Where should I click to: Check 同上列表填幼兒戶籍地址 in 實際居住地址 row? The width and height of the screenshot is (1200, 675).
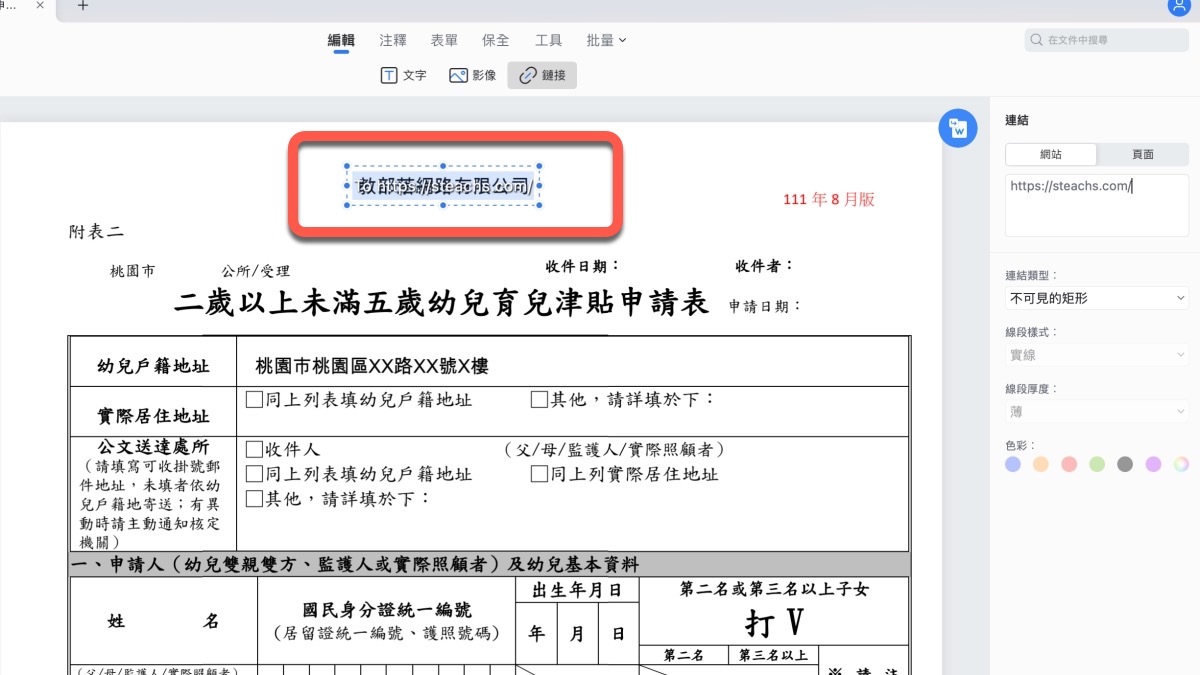coord(254,400)
